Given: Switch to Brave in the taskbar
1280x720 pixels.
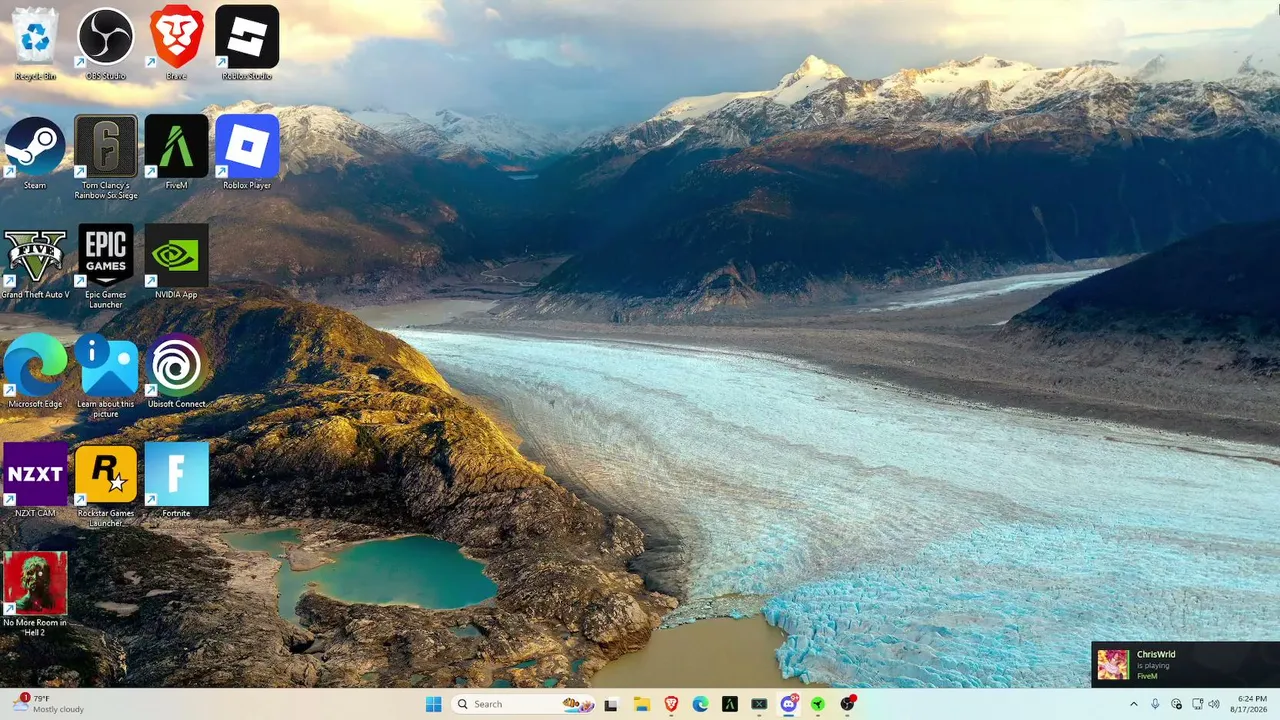Looking at the screenshot, I should (x=671, y=704).
